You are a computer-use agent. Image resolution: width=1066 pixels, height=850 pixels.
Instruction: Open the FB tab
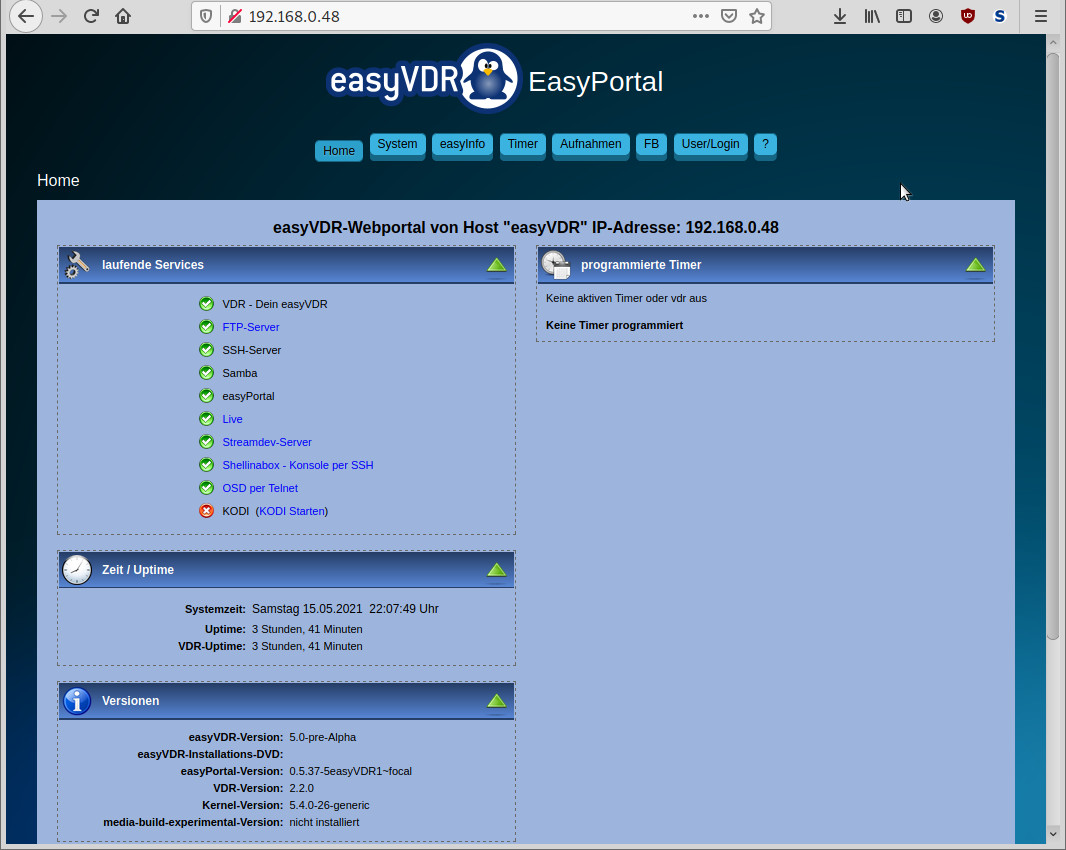pos(651,145)
